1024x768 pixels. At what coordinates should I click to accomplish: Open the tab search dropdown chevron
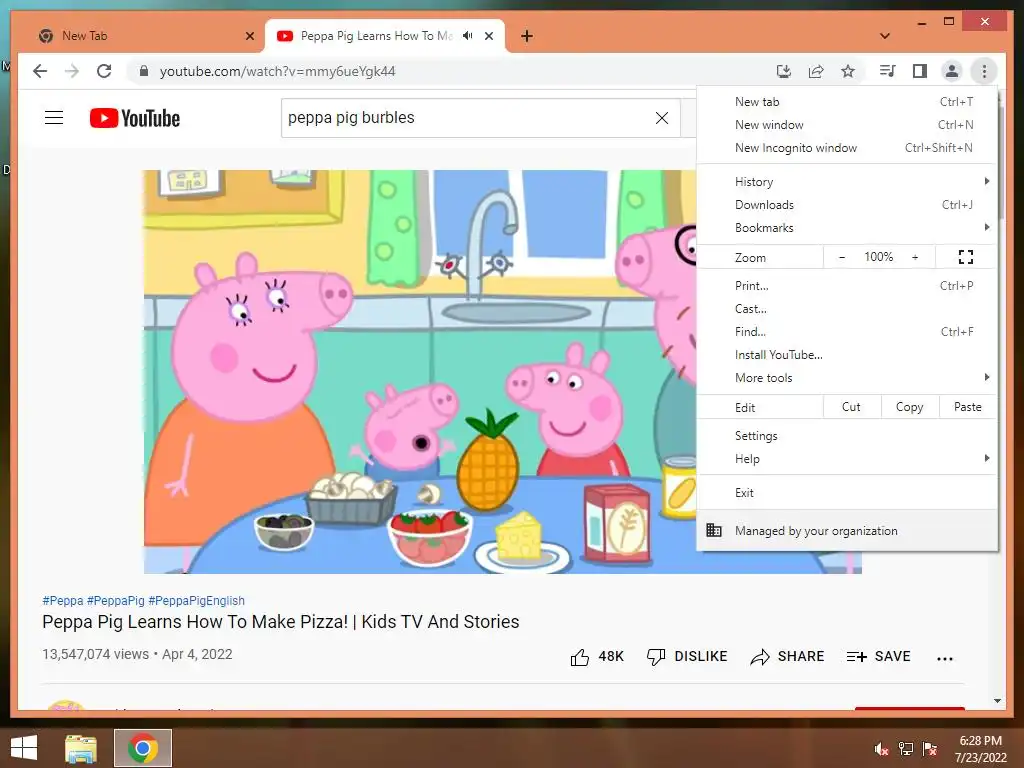885,36
